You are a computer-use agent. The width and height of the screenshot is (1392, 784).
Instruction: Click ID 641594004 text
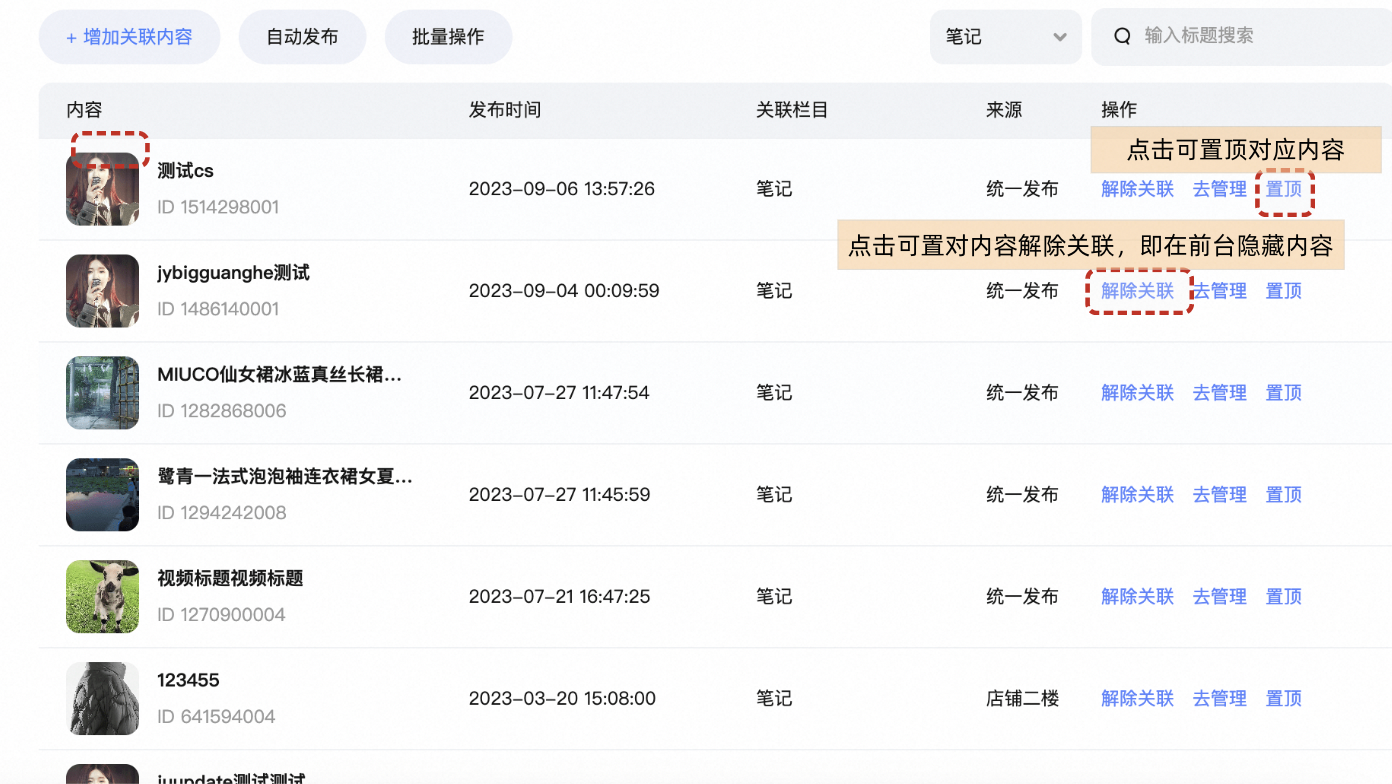pos(216,718)
